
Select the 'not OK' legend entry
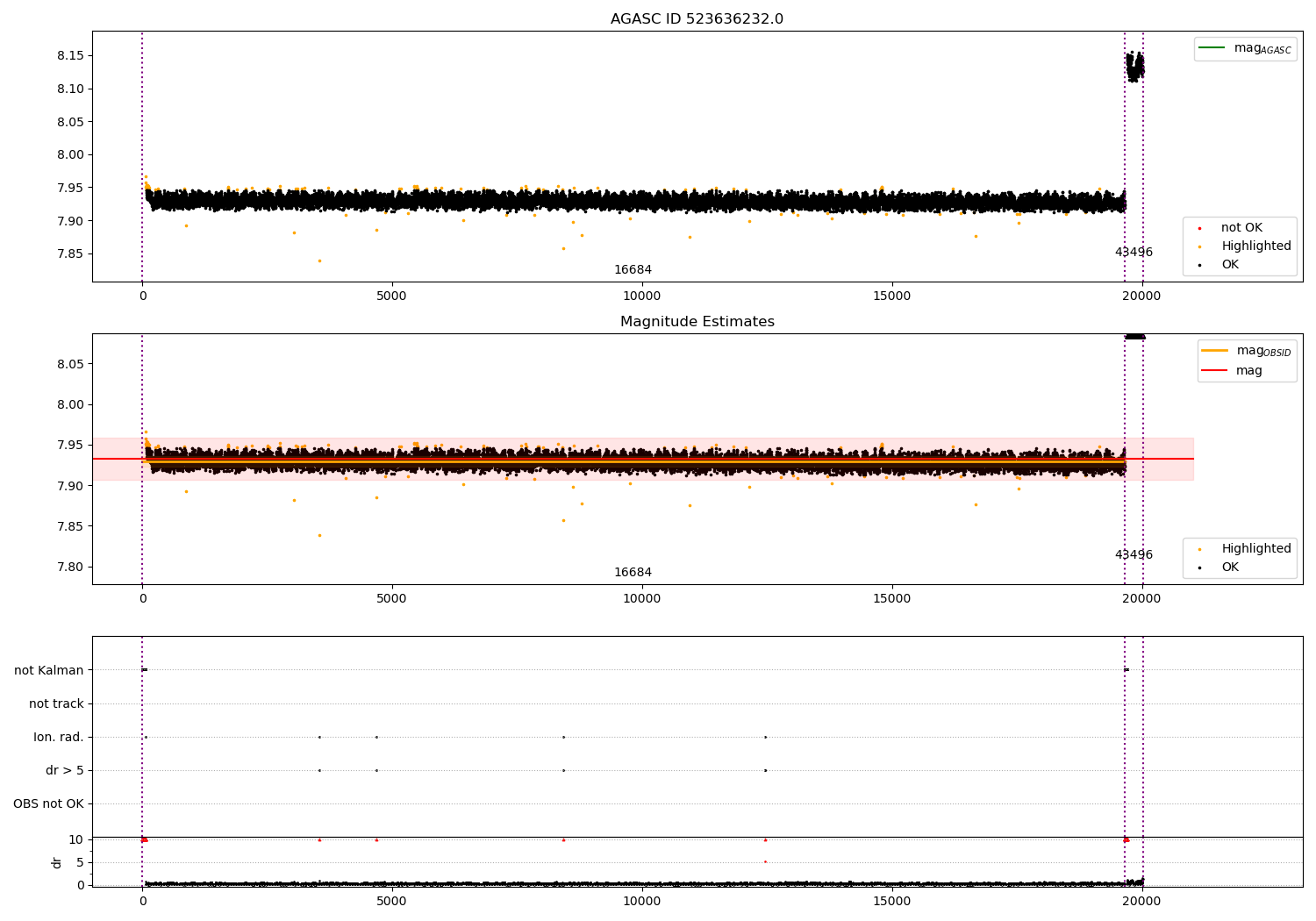(x=1241, y=228)
